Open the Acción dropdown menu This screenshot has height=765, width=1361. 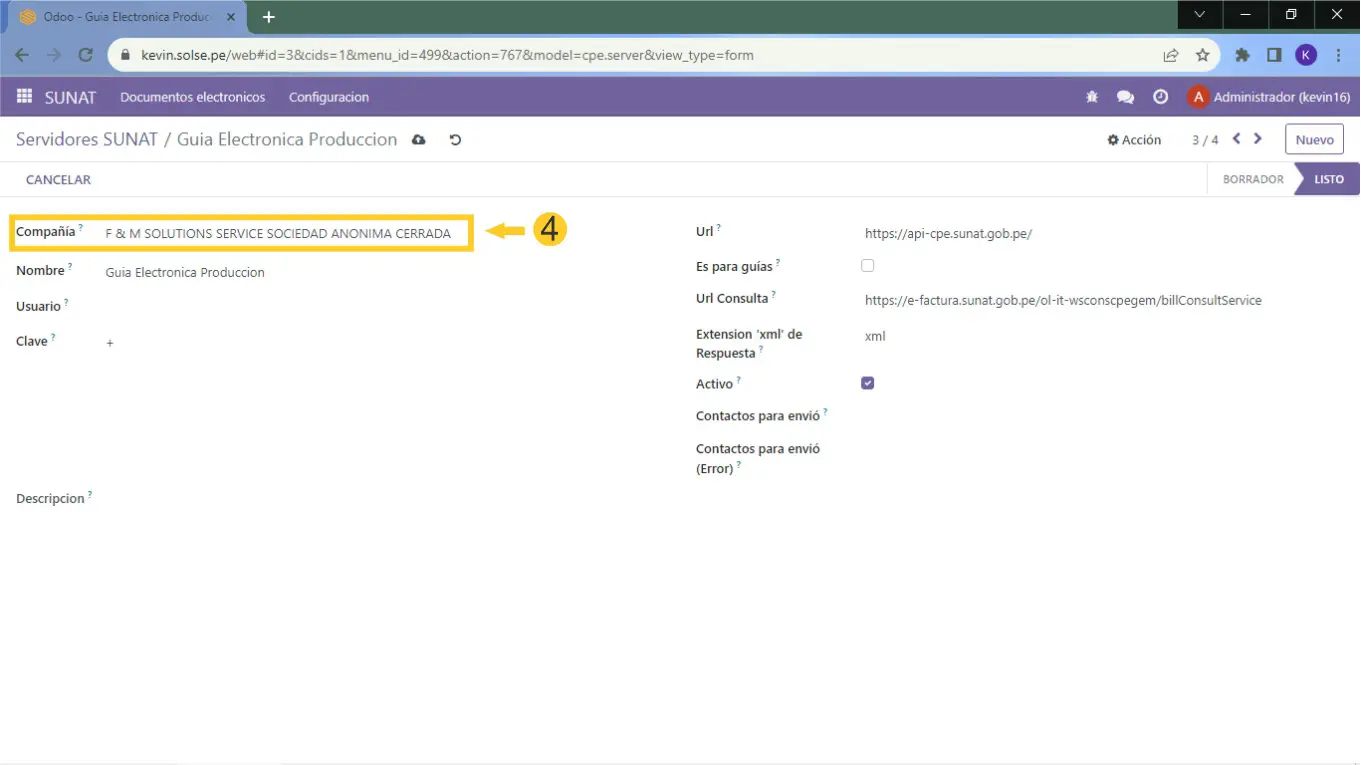pos(1134,140)
